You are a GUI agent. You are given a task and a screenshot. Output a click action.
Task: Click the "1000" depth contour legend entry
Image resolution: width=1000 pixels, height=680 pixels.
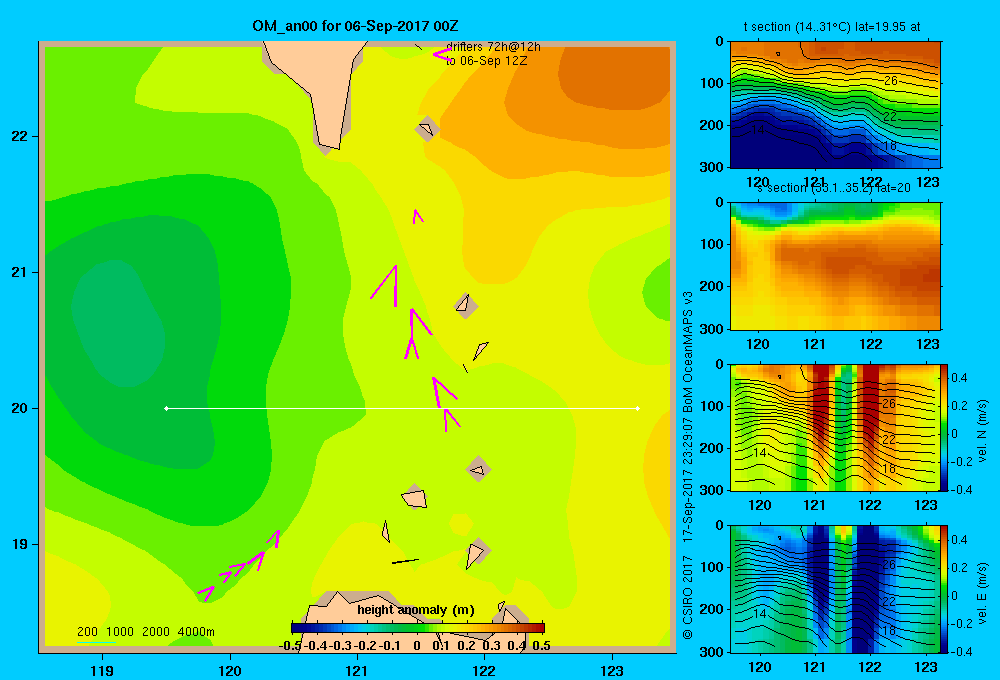pos(120,632)
